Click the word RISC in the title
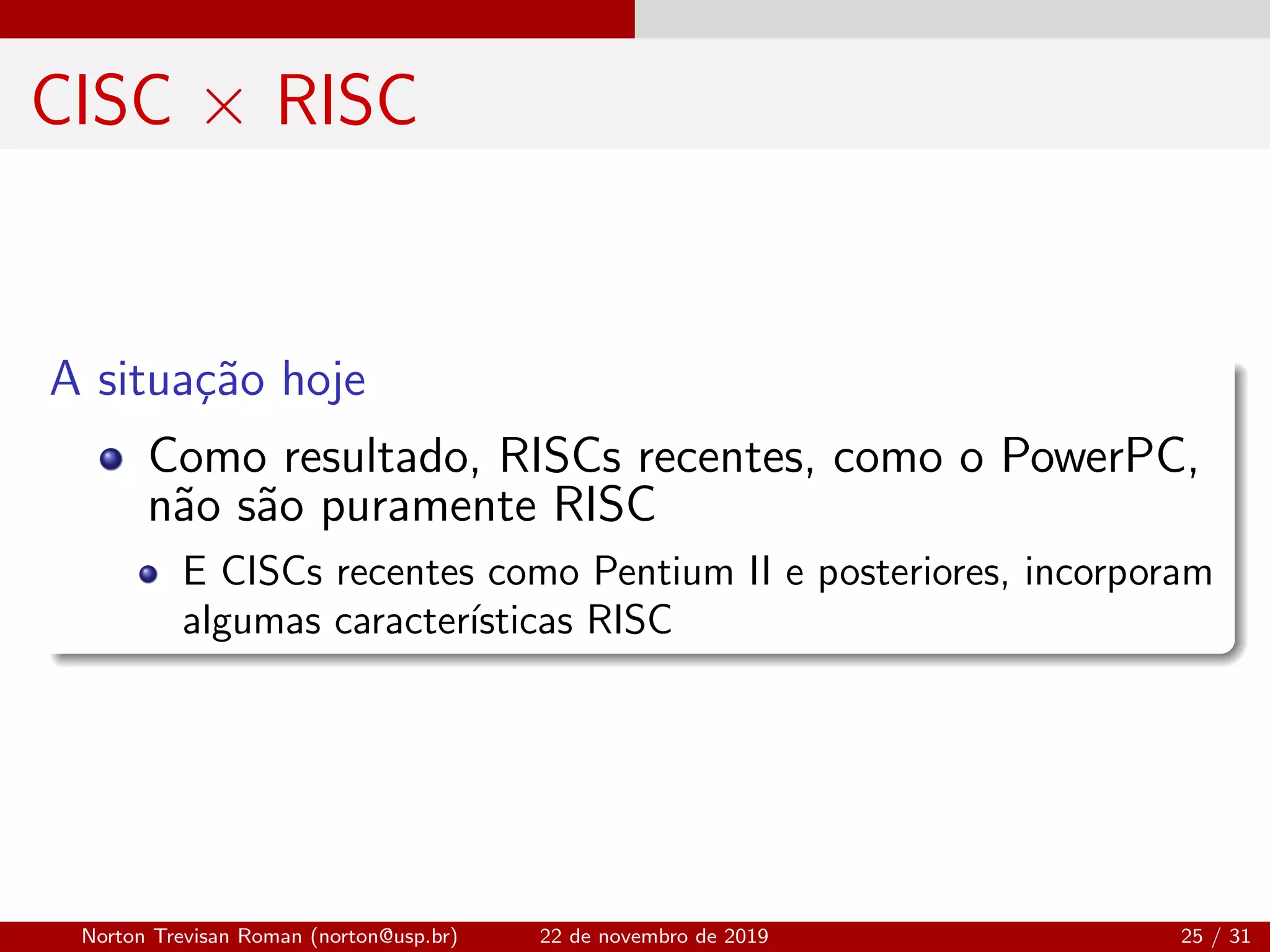The width and height of the screenshot is (1270, 952). tap(347, 100)
